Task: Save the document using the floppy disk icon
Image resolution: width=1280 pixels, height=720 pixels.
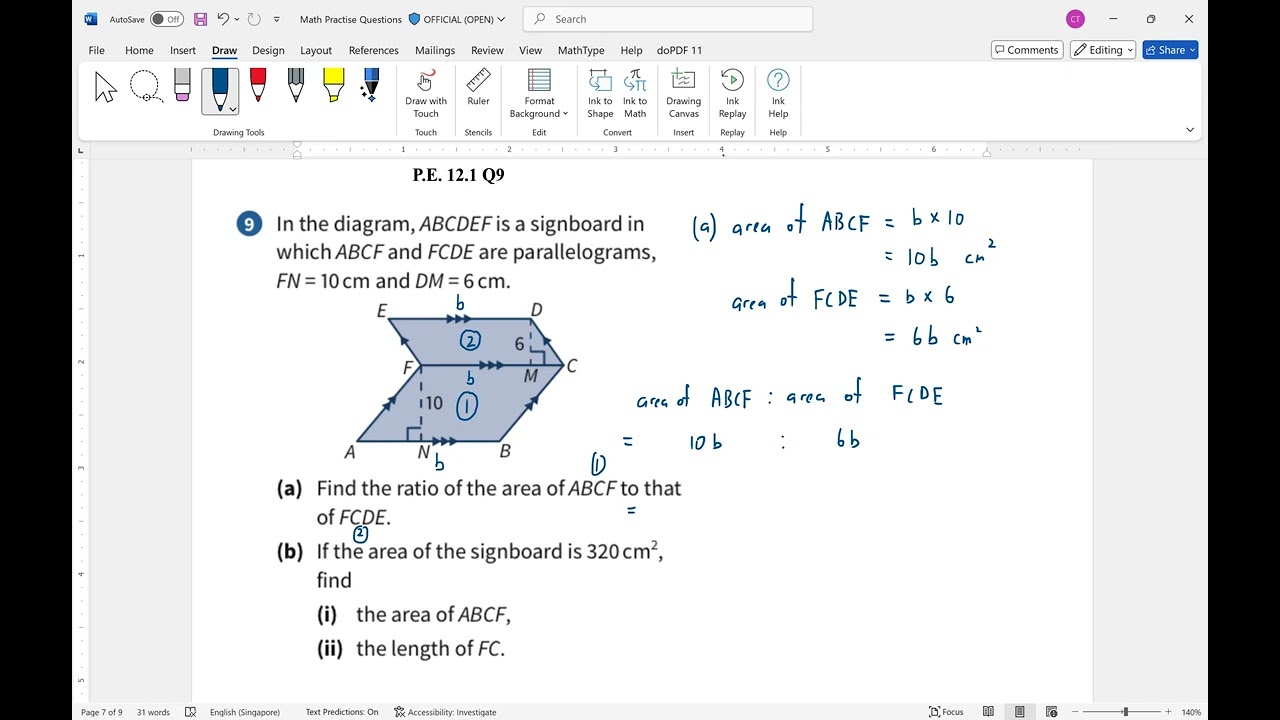Action: (200, 19)
